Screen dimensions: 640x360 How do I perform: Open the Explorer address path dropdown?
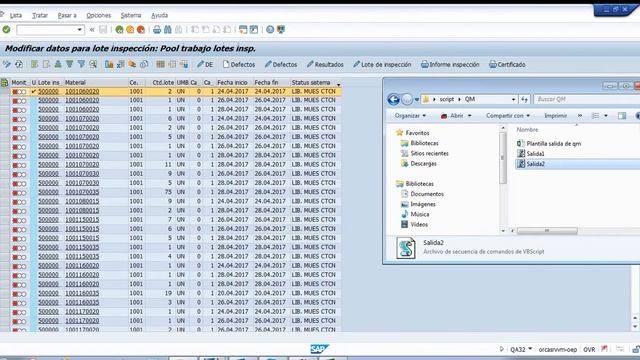coord(513,99)
